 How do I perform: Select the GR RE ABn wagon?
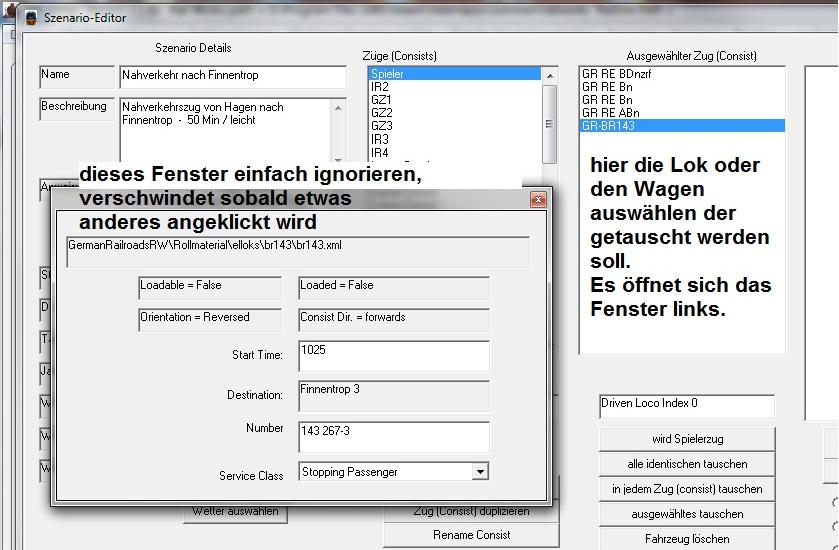(x=682, y=113)
